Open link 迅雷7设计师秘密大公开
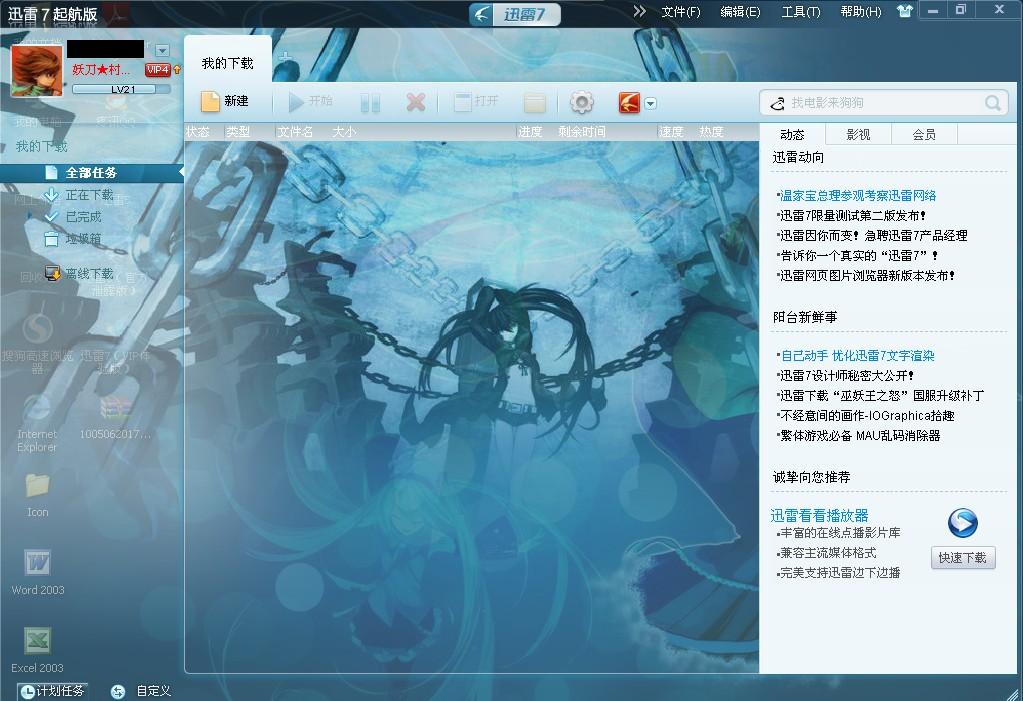 click(x=847, y=376)
